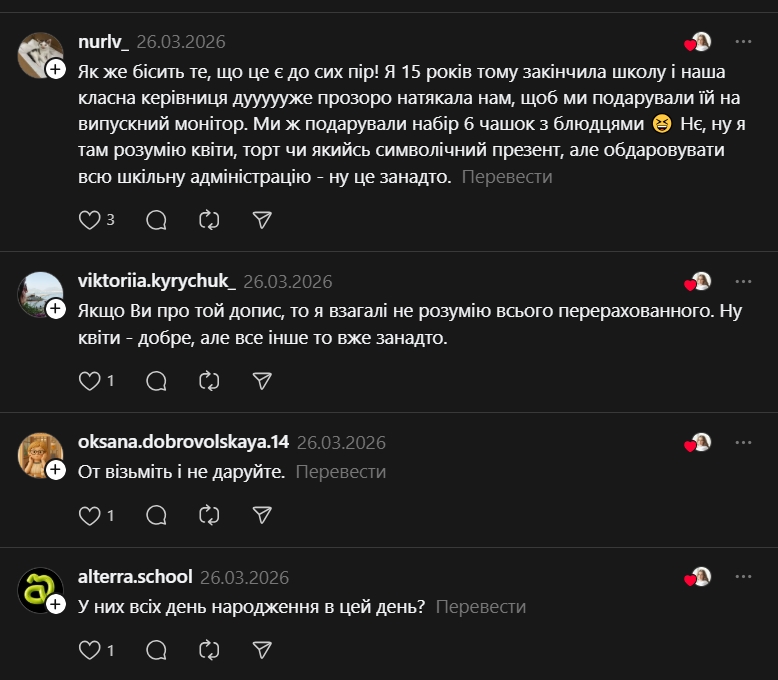Open the viktoriia.kyrychuk_ profile name
This screenshot has height=680, width=778.
[156, 282]
